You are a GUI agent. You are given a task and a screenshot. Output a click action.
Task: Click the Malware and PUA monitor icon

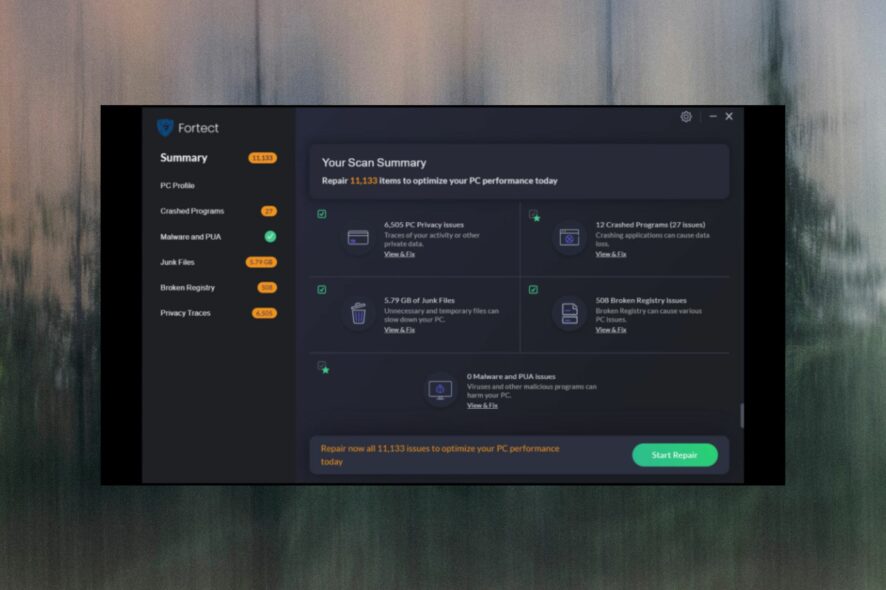click(440, 390)
